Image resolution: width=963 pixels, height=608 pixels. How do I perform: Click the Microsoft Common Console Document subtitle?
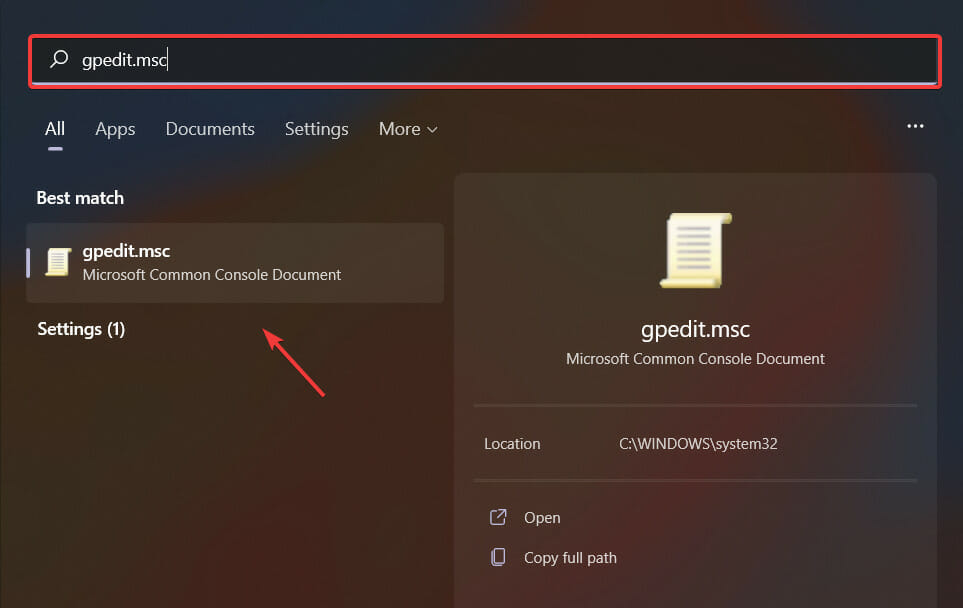pyautogui.click(x=694, y=358)
